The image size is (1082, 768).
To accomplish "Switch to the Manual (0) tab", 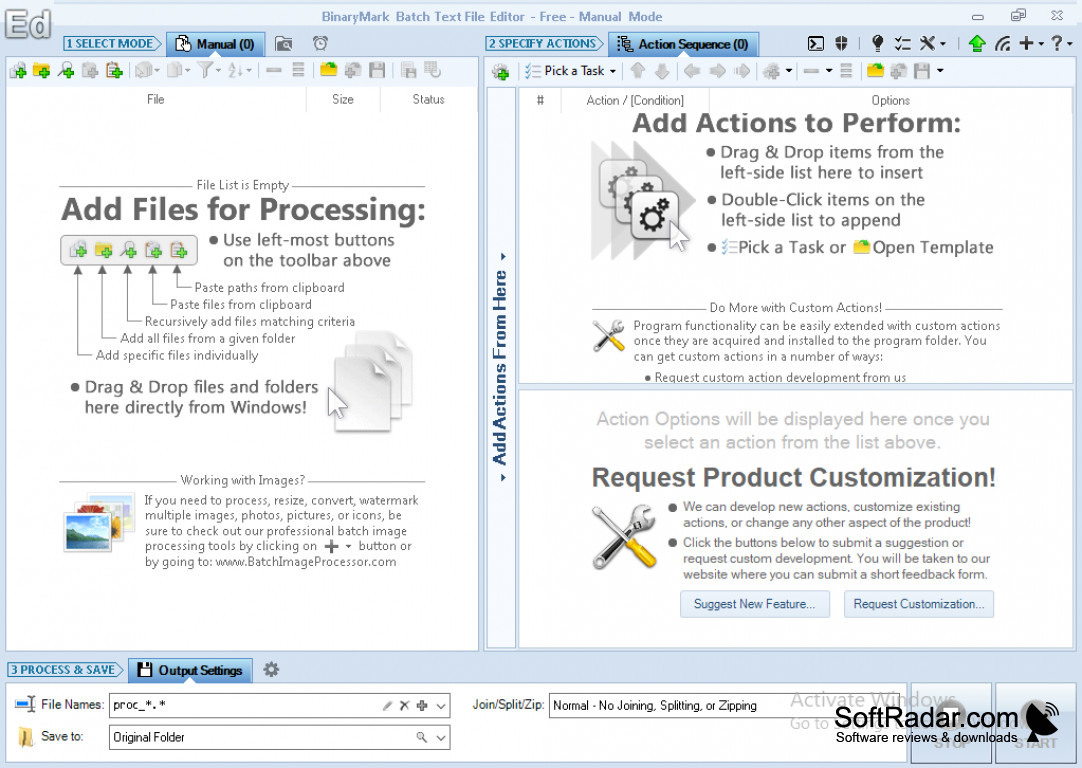I will (x=215, y=44).
